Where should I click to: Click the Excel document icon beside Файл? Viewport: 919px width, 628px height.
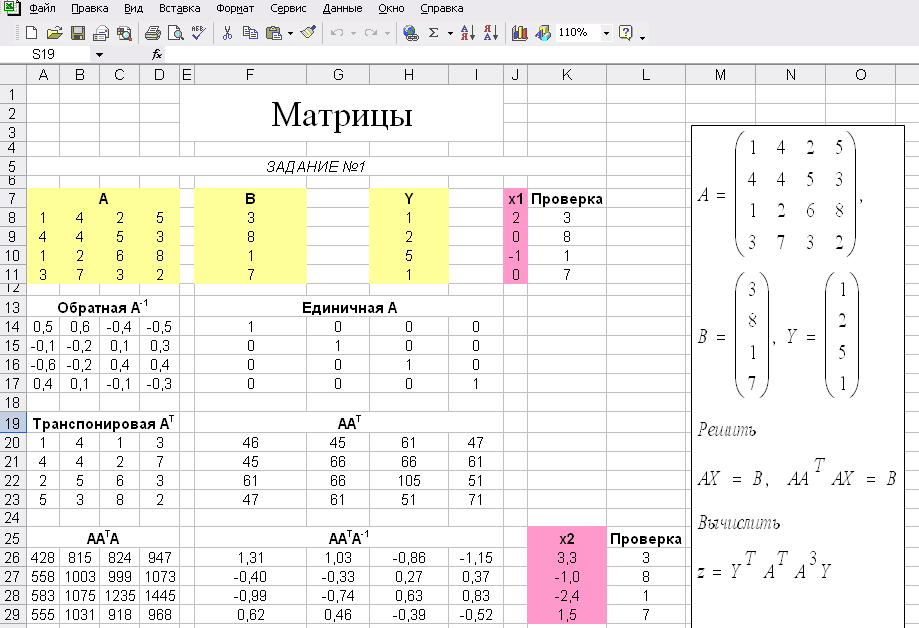pyautogui.click(x=12, y=8)
